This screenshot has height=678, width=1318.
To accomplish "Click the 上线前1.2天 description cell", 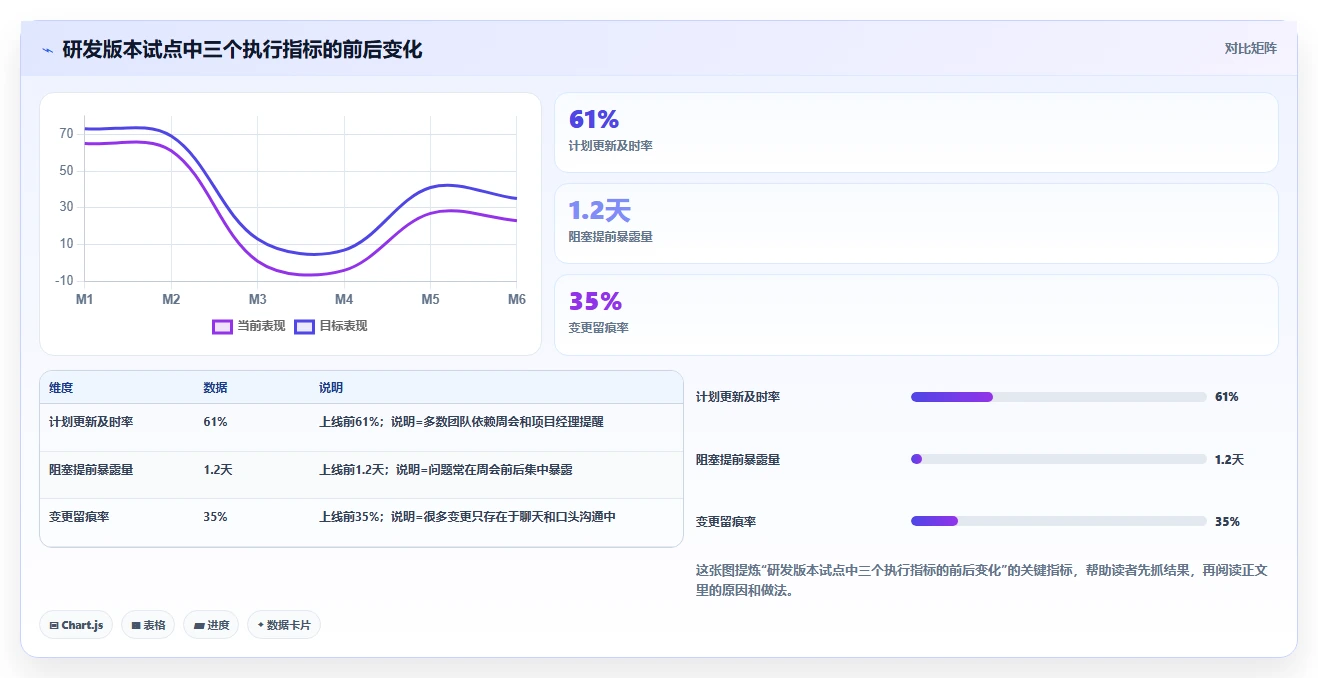I will point(446,469).
